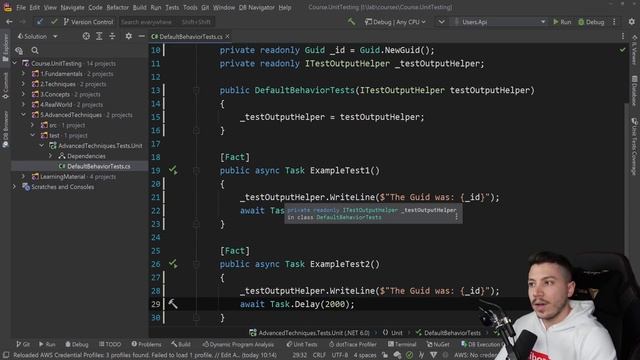The width and height of the screenshot is (640, 360).
Task: Toggle fold marker at line 19 ExampleTest1
Action: (196, 171)
